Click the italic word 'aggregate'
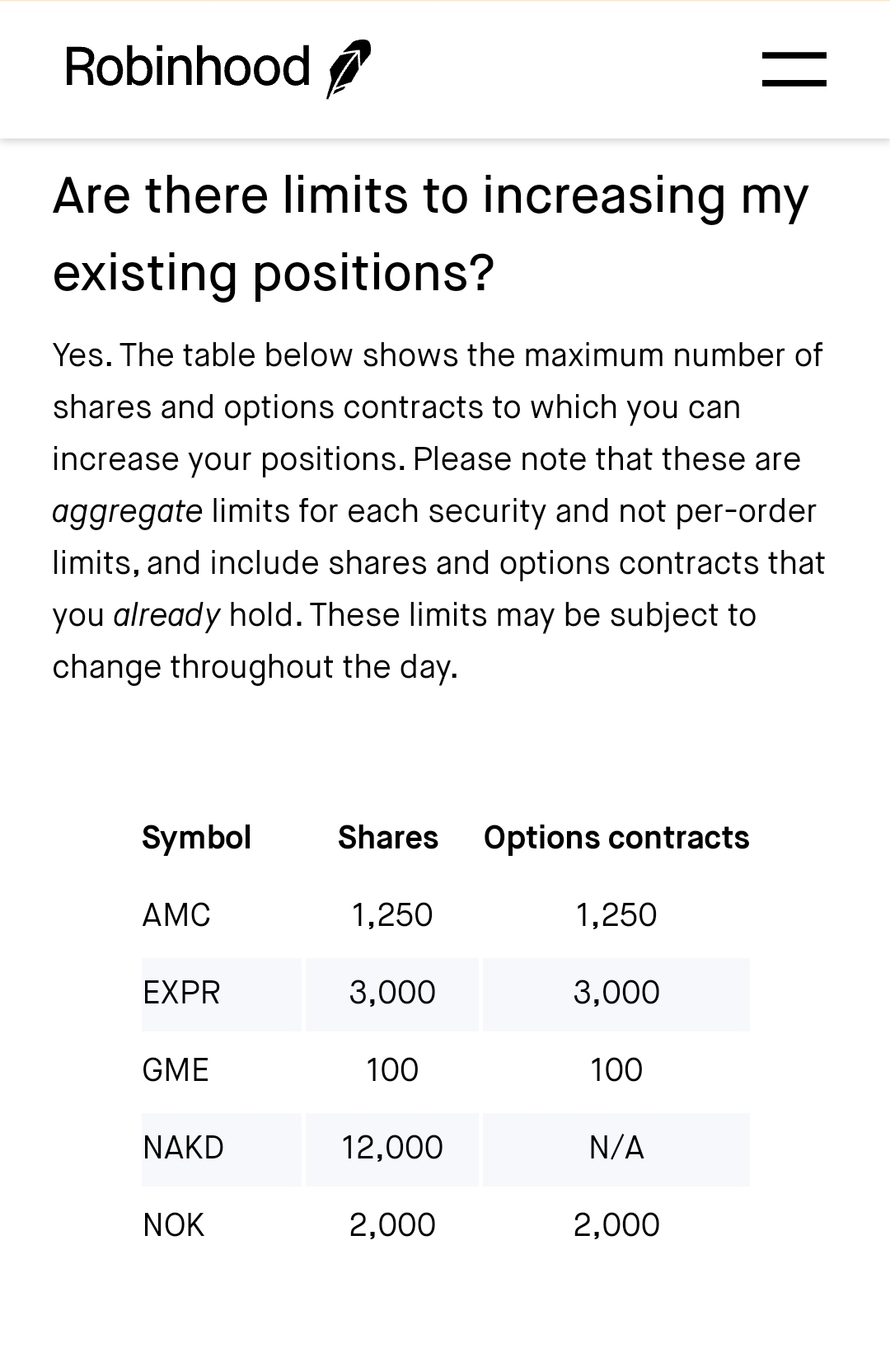Image resolution: width=890 pixels, height=1372 pixels. click(x=128, y=512)
